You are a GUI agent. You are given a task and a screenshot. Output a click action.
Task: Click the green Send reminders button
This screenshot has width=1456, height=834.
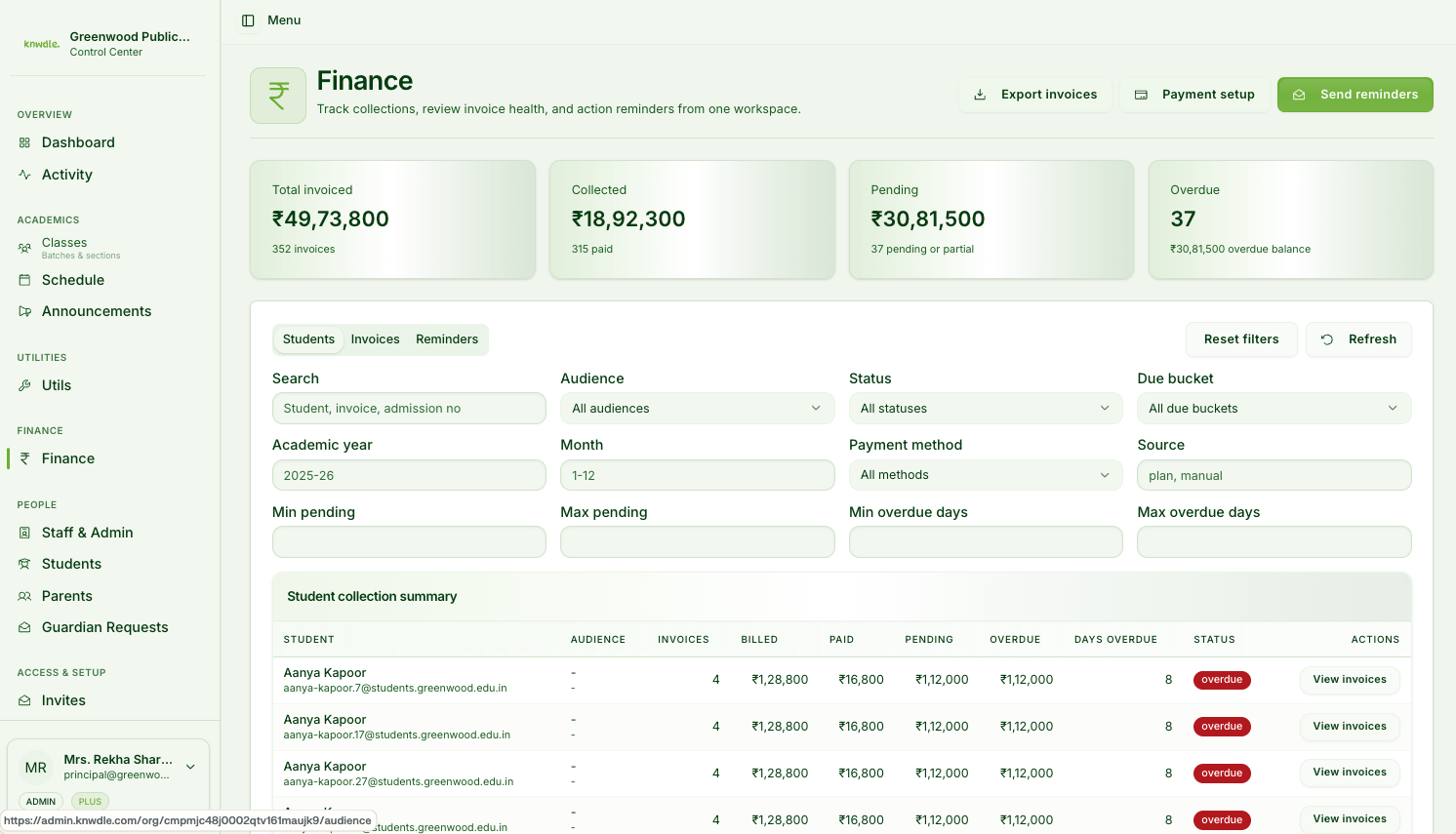[1355, 95]
